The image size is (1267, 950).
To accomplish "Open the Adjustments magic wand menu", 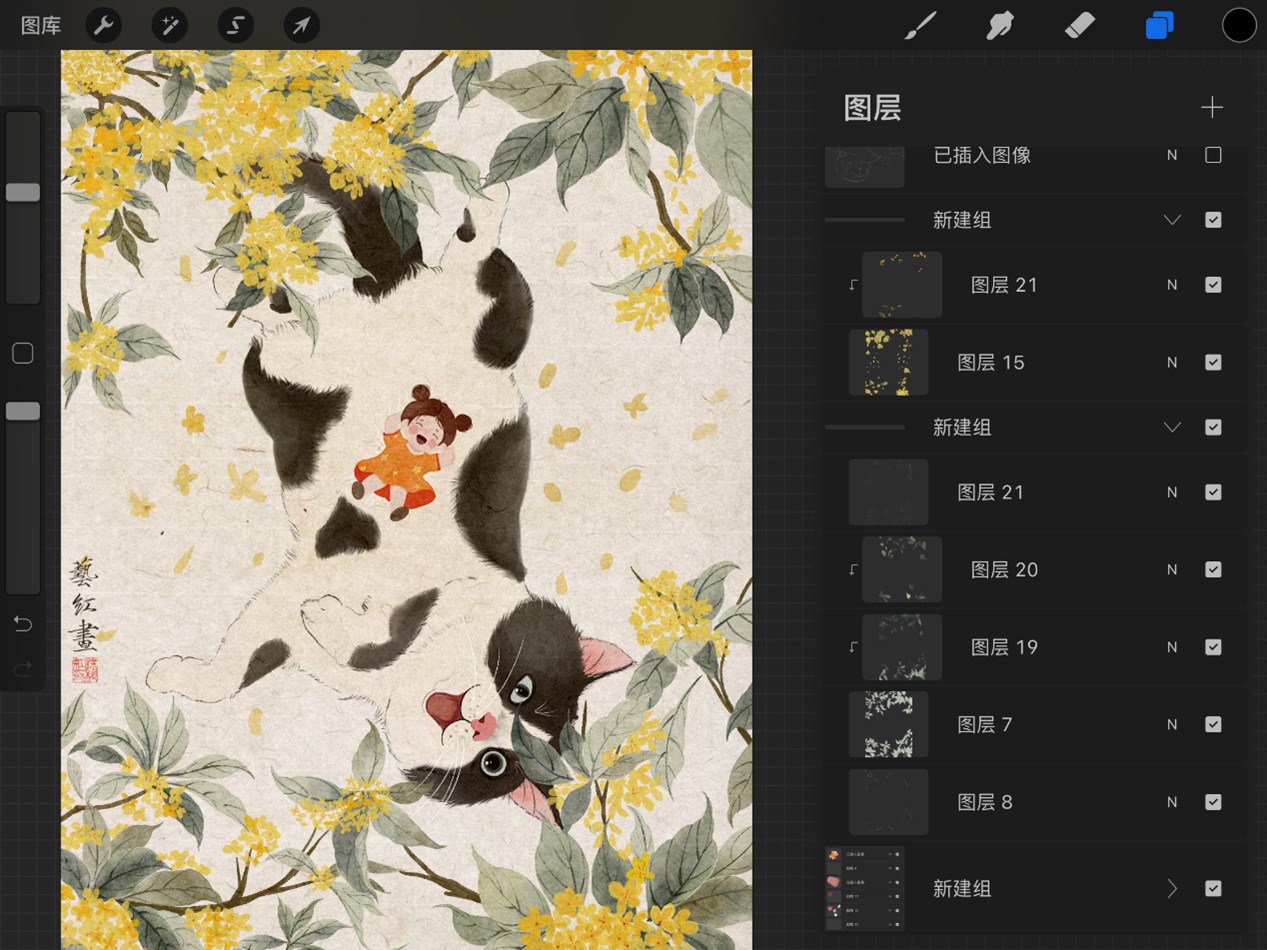I will tap(170, 25).
